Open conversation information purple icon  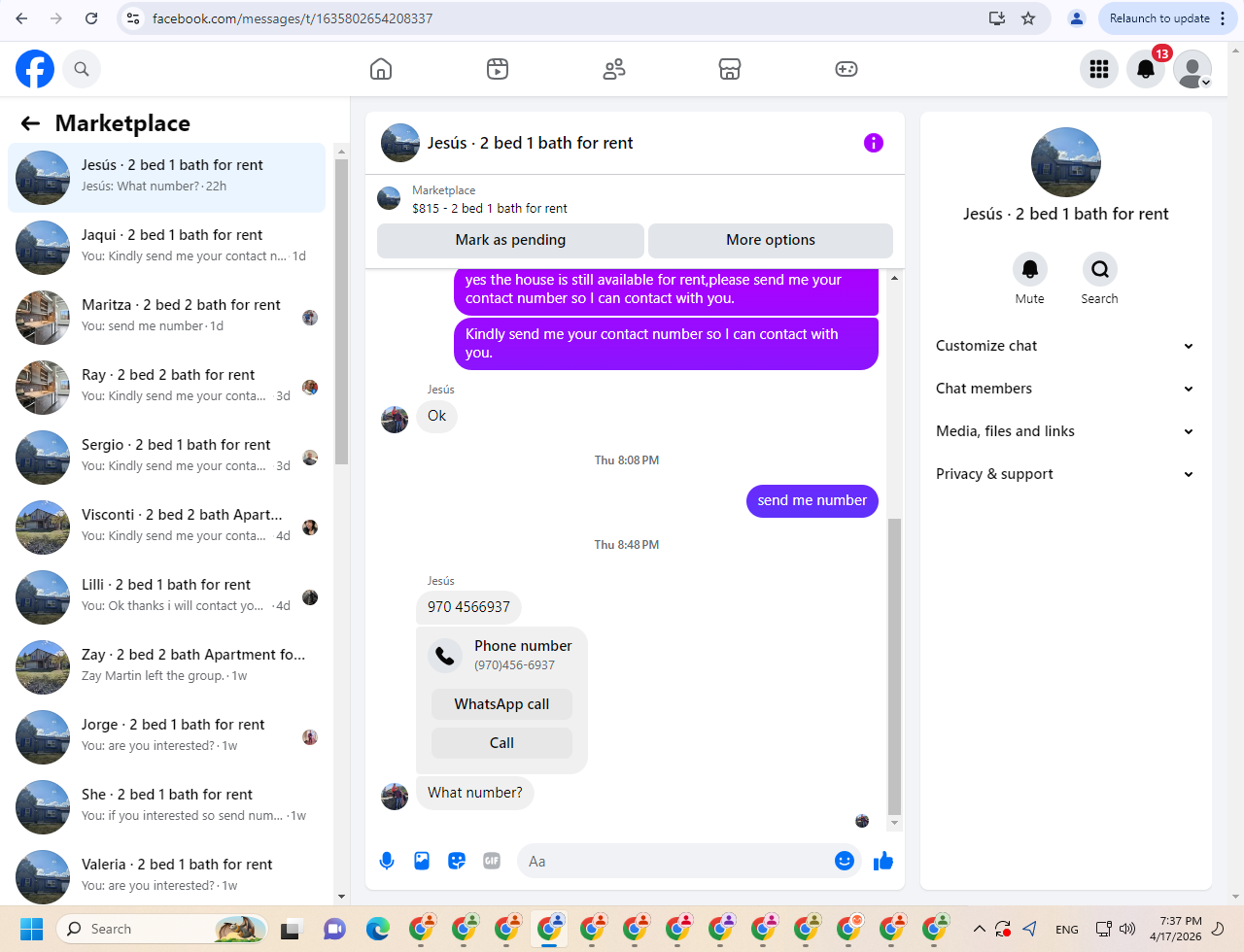[x=874, y=143]
